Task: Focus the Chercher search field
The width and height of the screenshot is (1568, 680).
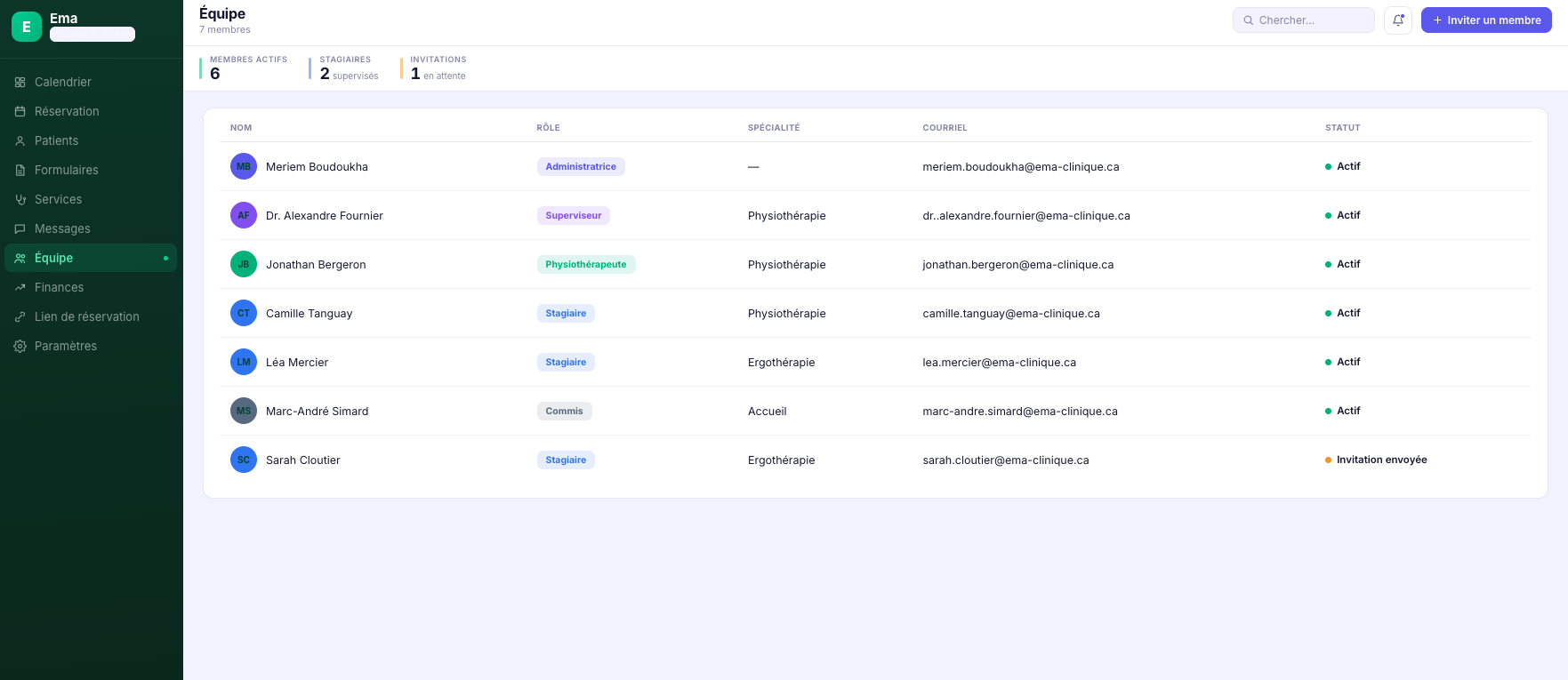Action: pyautogui.click(x=1304, y=20)
